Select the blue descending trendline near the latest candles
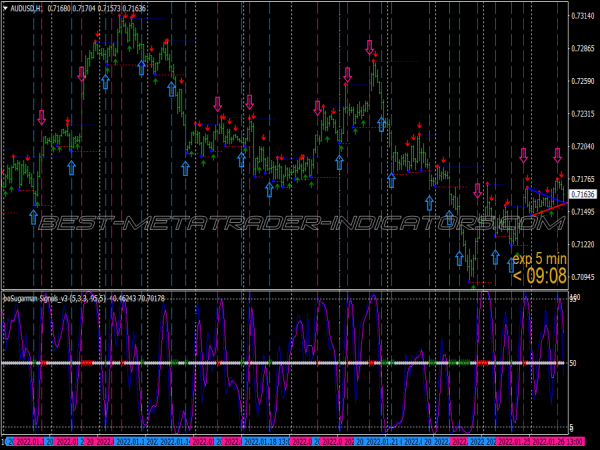Image resolution: width=600 pixels, height=450 pixels. pyautogui.click(x=546, y=196)
